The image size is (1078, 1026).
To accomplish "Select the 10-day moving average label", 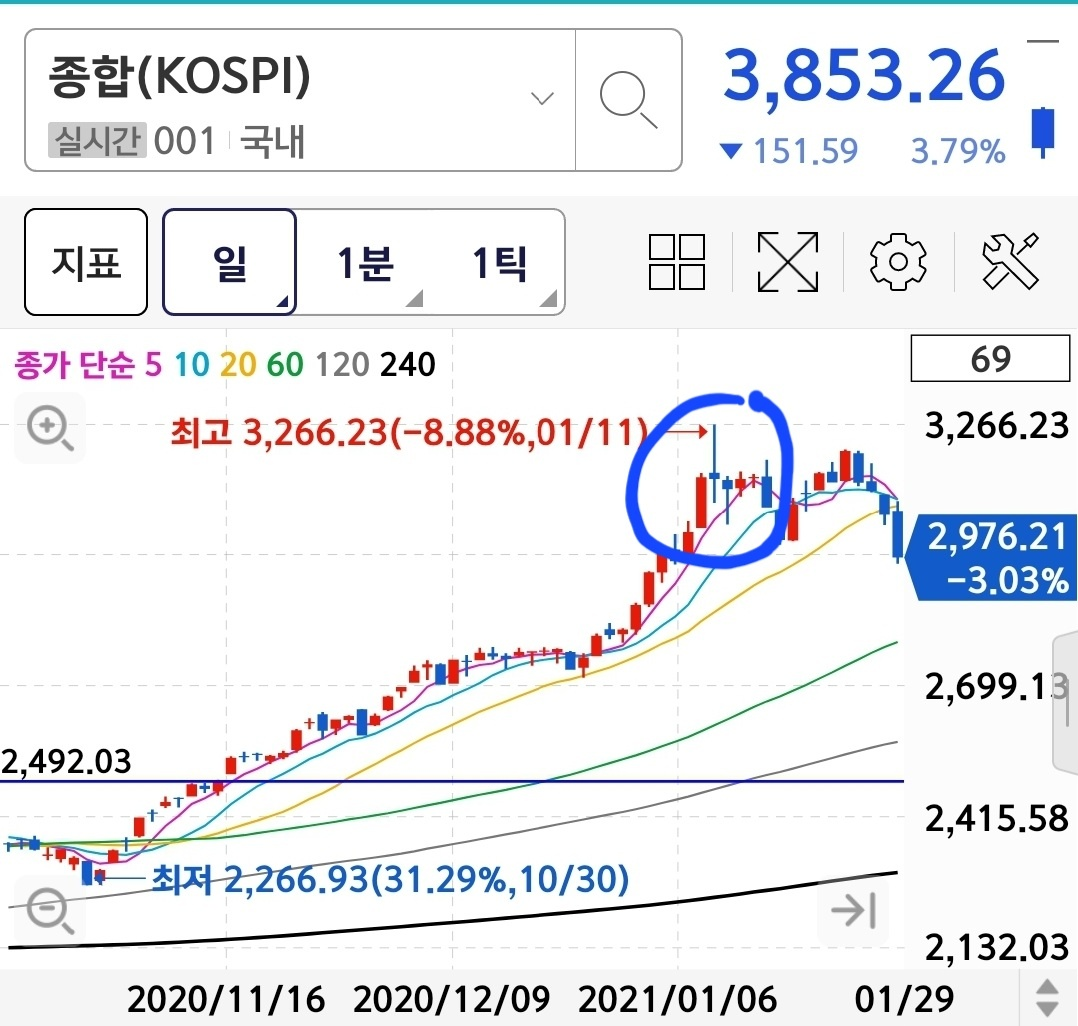I will [x=191, y=364].
